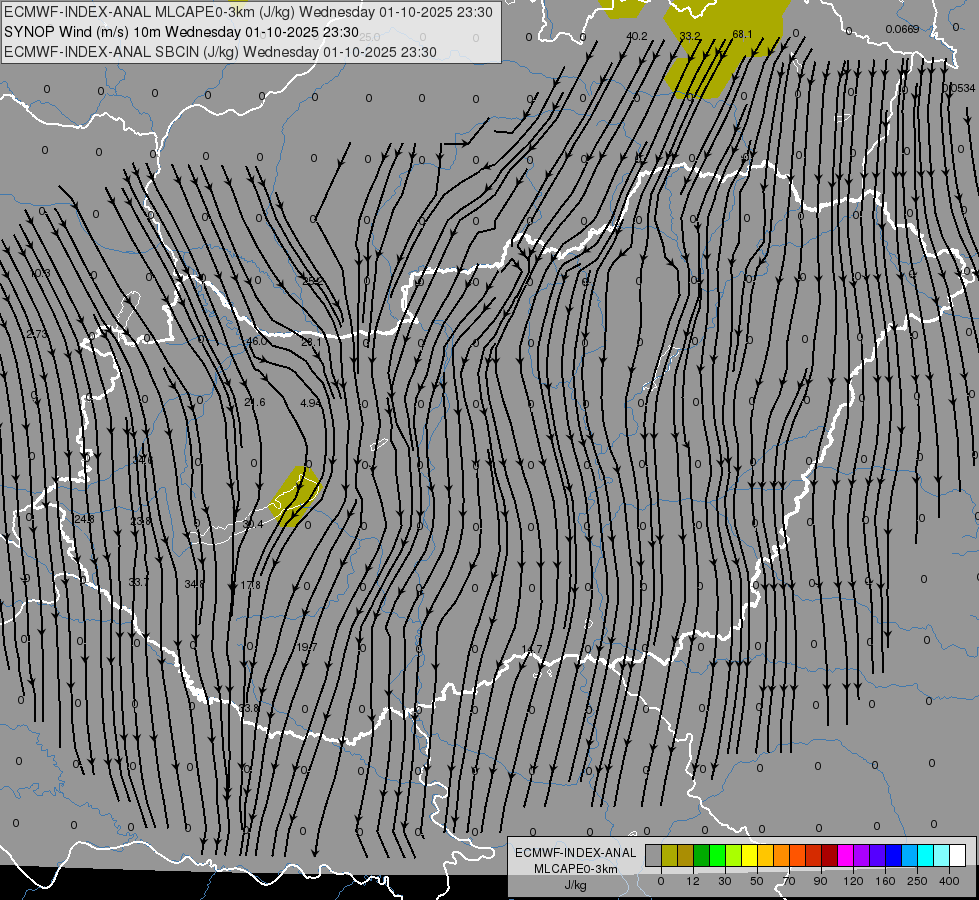The height and width of the screenshot is (900, 979).
Task: Select the dark red legend swatch
Action: (829, 855)
